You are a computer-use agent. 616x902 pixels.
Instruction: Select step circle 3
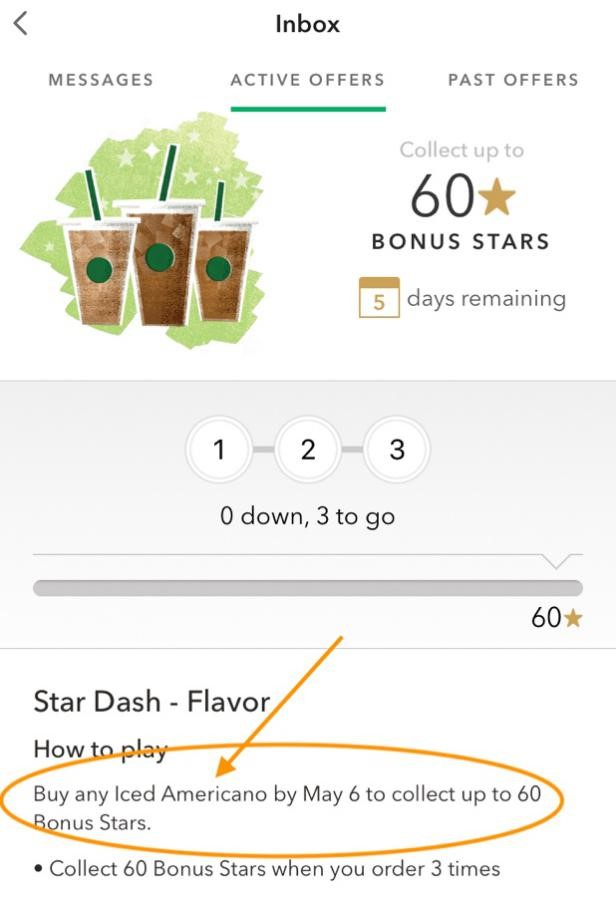397,449
